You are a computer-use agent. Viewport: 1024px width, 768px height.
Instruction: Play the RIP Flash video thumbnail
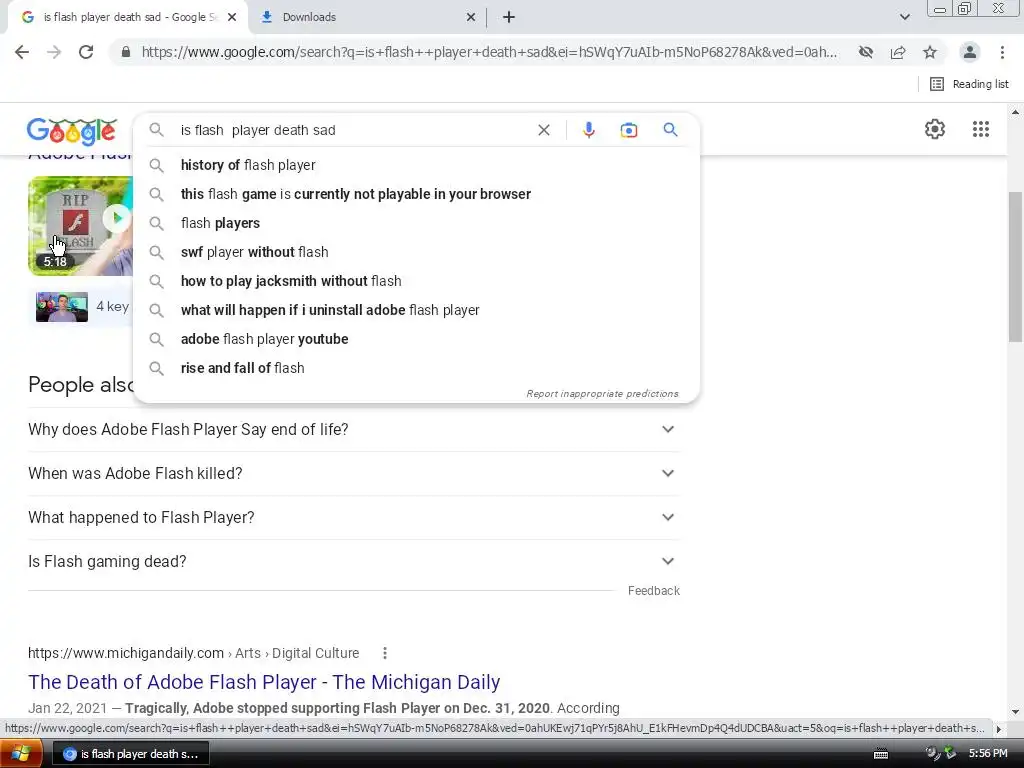point(80,226)
